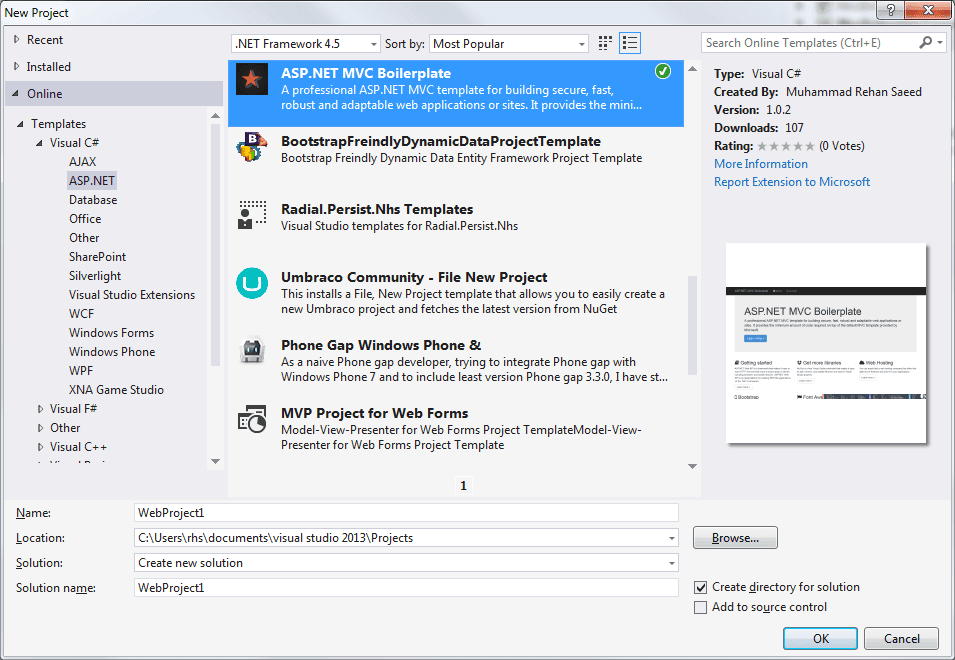The width and height of the screenshot is (955, 660).
Task: Enable Add to source control
Action: pyautogui.click(x=700, y=606)
